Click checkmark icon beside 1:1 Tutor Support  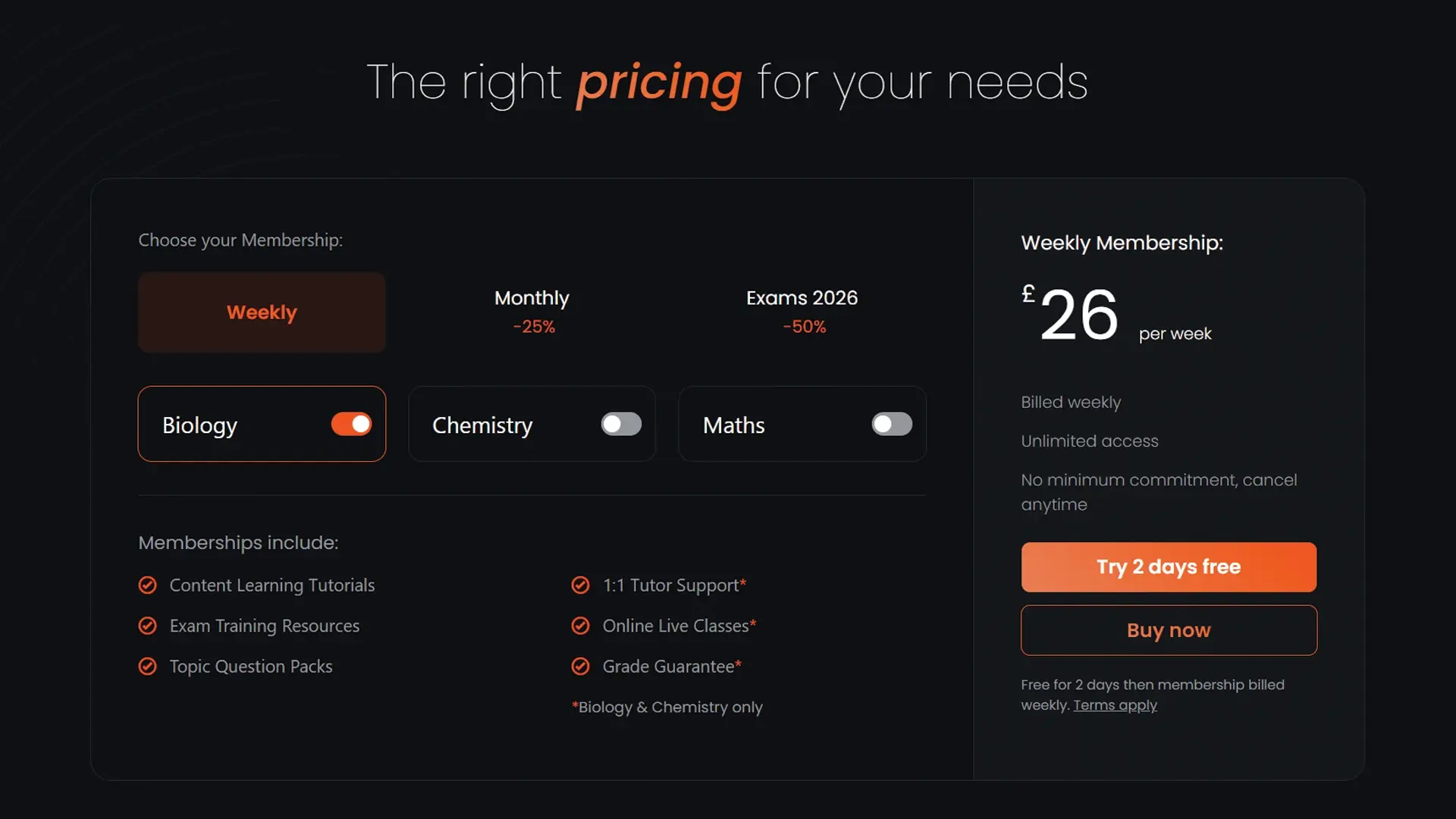(580, 585)
